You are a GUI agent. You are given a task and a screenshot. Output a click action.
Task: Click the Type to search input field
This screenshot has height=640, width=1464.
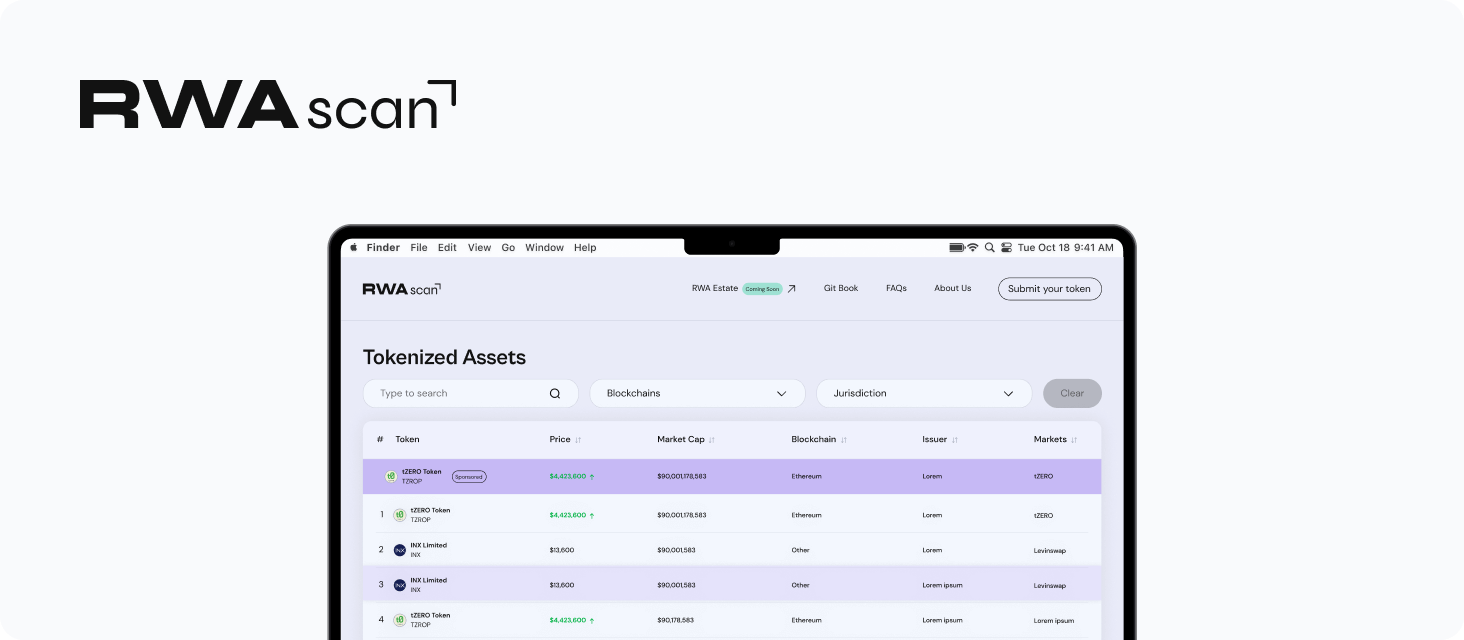pos(470,393)
